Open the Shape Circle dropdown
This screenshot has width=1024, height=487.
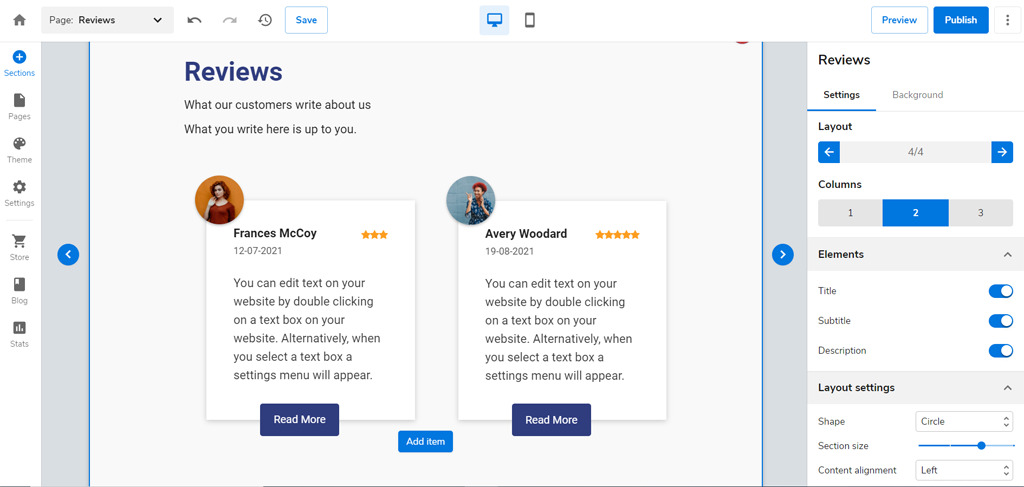[x=964, y=422]
